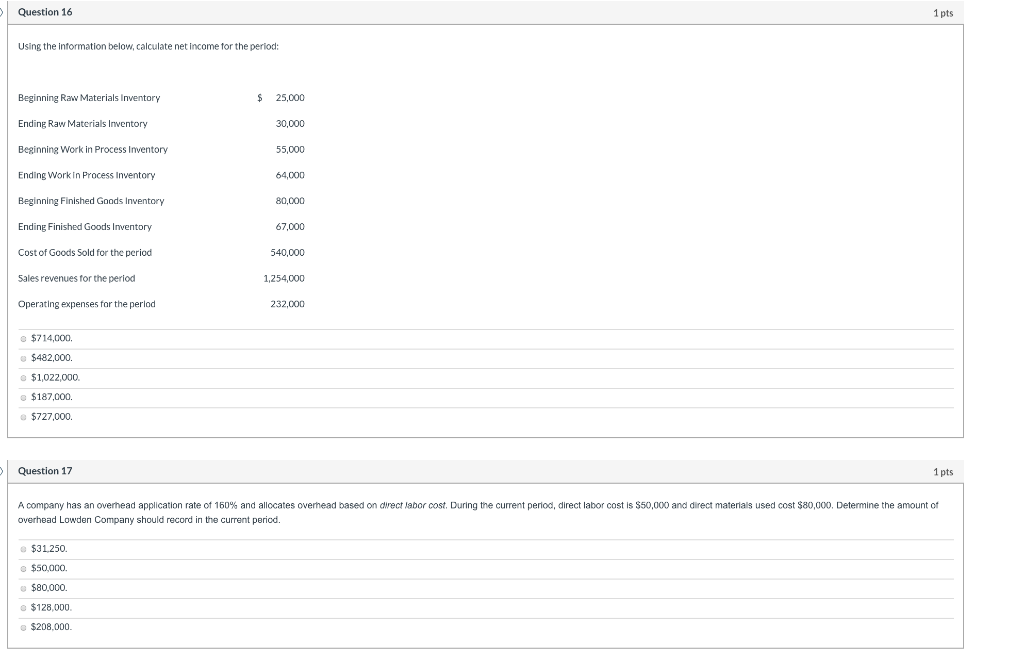
Task: Pick $80,000 for Question 17
Action: coord(24,589)
